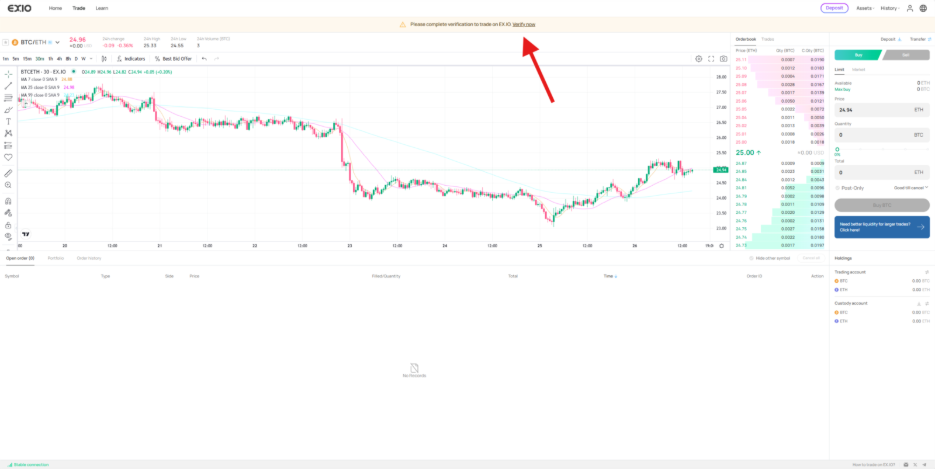Expand the BTC/ETH pair selector
Image resolution: width=936 pixels, height=469 pixels.
click(57, 42)
